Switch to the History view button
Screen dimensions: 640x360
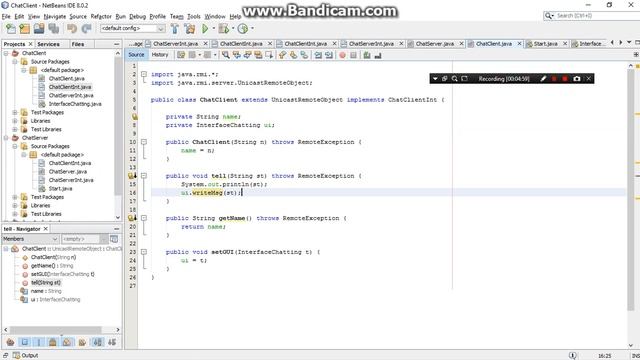[160, 55]
